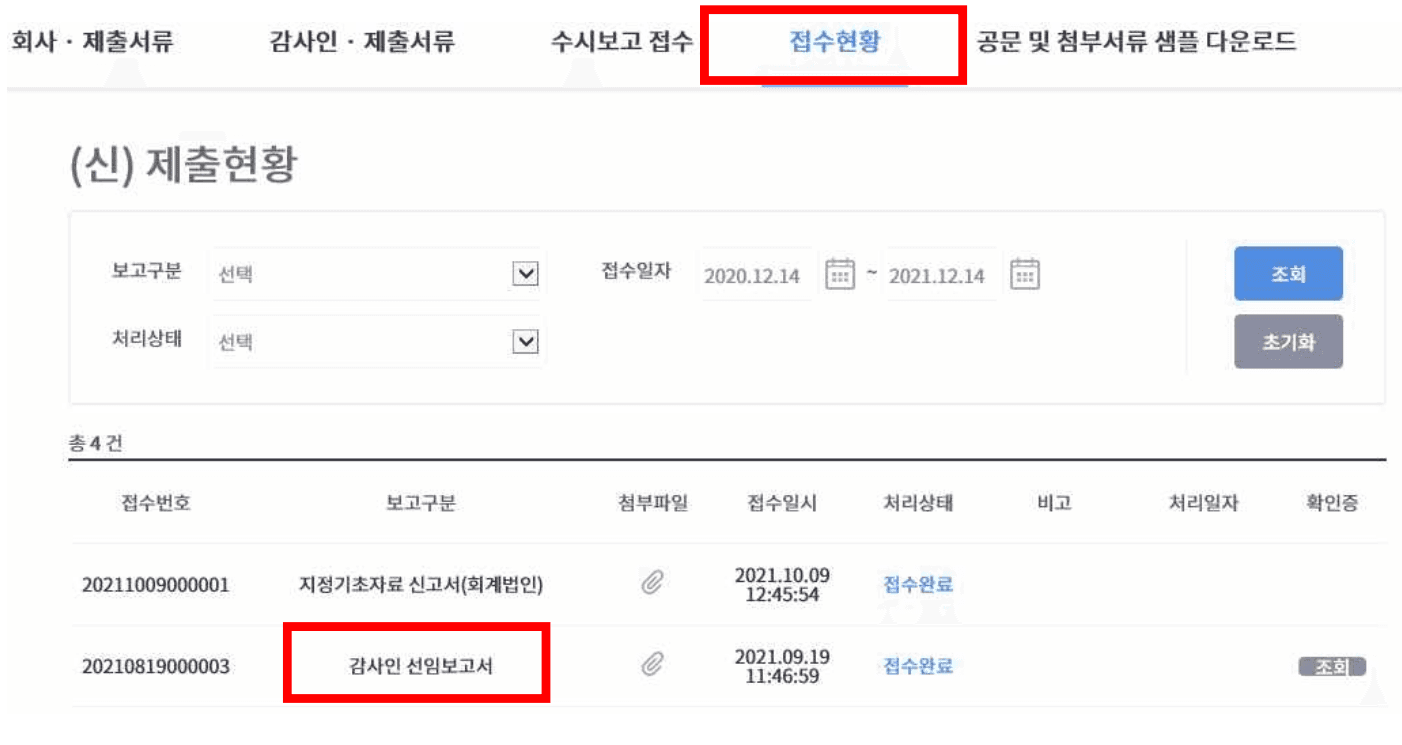The width and height of the screenshot is (1402, 745).
Task: Click 접수완료 link for 20210819000003
Action: (918, 665)
